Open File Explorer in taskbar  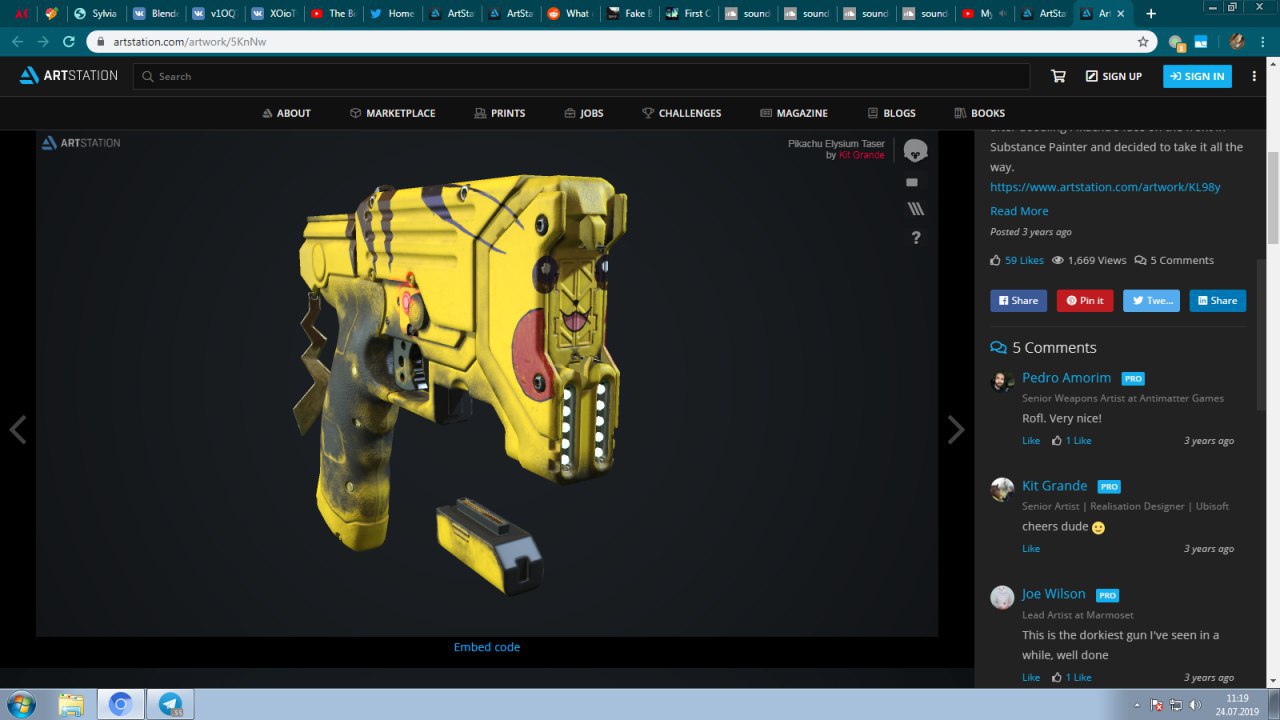point(70,704)
